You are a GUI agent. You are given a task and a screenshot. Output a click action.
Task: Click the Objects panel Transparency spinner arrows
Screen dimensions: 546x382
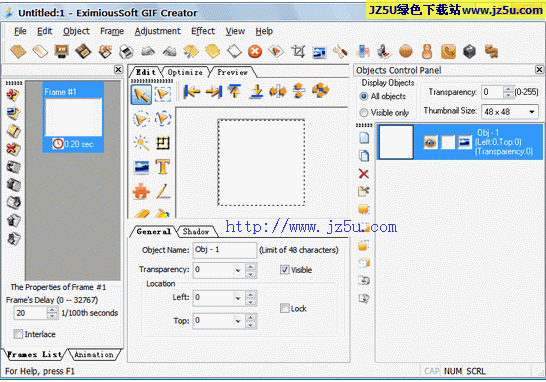point(508,92)
